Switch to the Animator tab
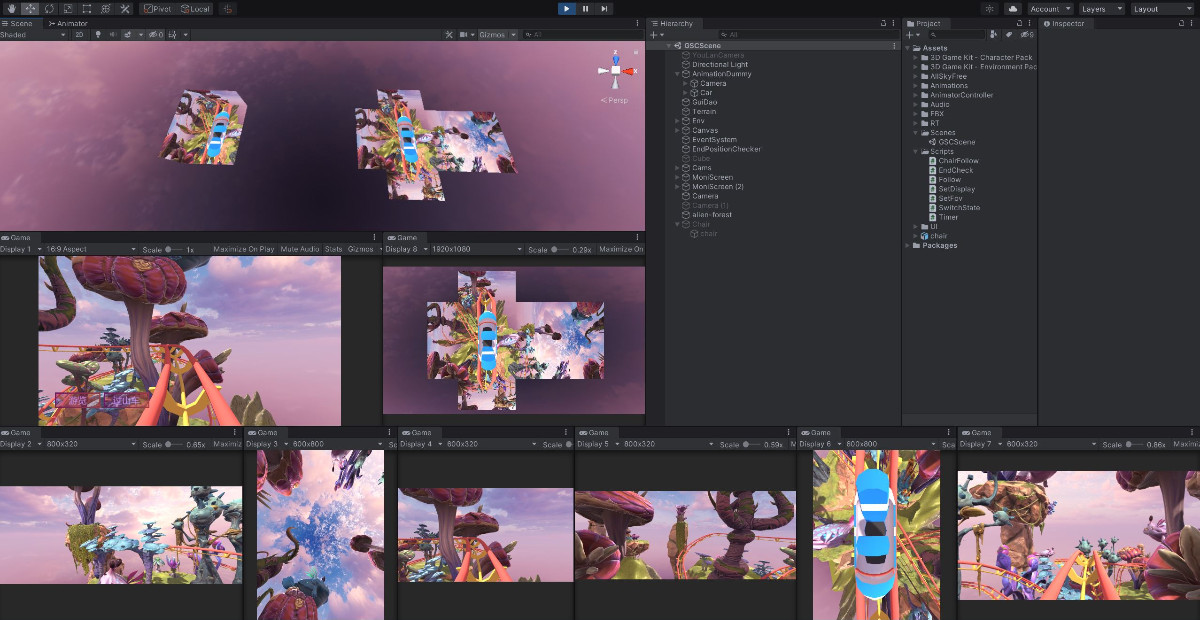1200x620 pixels. pos(68,22)
